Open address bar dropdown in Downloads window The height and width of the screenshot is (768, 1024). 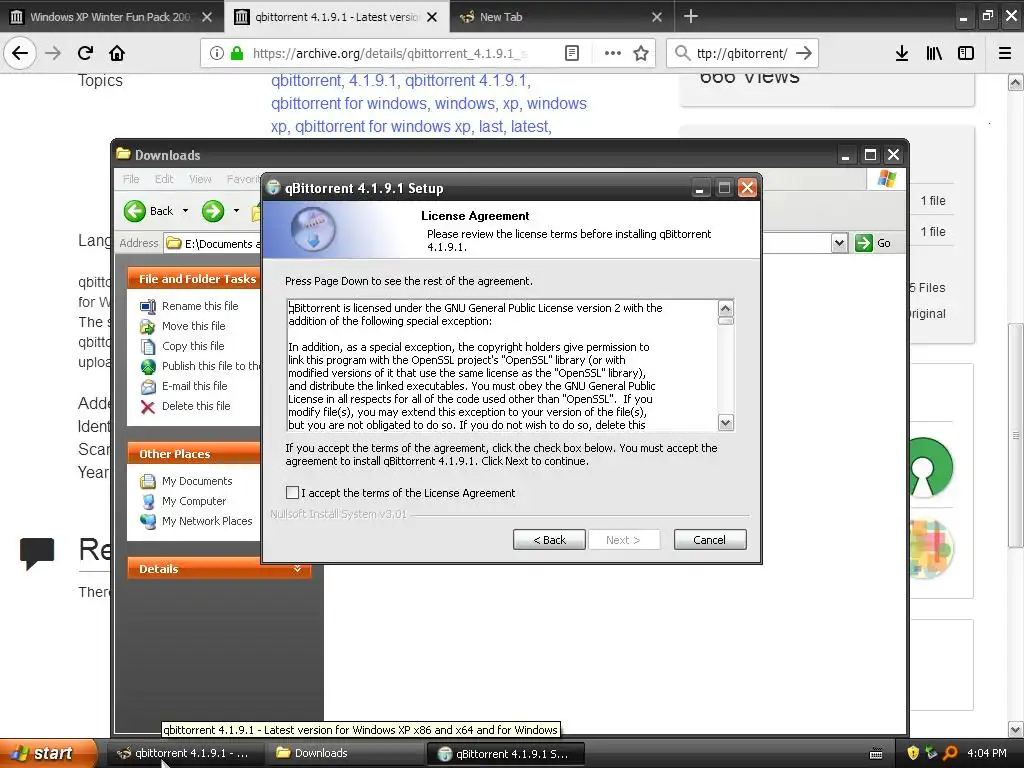point(839,243)
